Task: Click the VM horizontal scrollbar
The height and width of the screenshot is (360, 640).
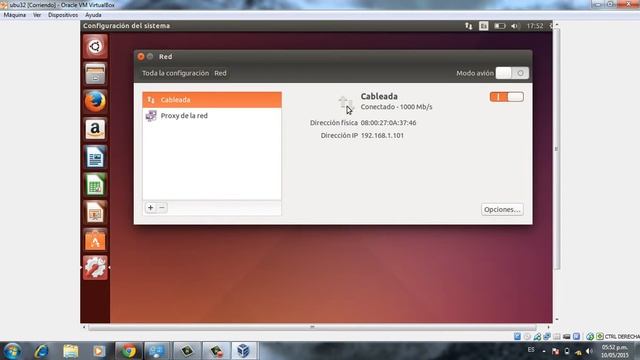Action: (312, 327)
